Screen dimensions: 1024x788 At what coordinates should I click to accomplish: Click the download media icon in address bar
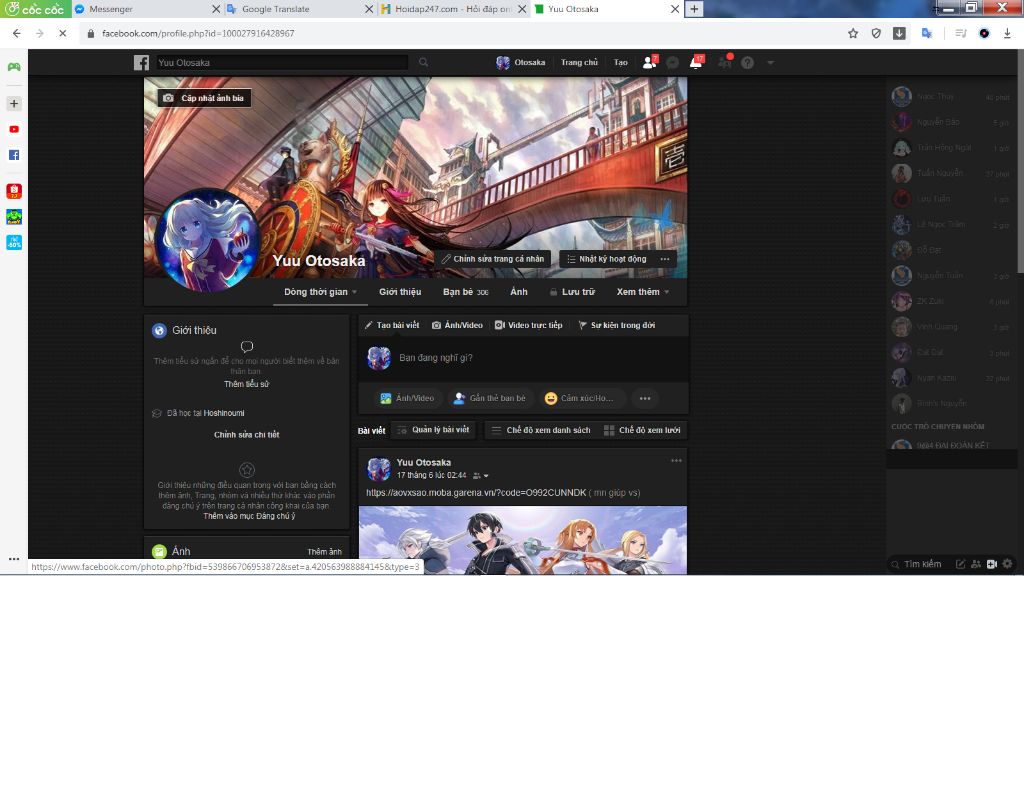pos(899,33)
